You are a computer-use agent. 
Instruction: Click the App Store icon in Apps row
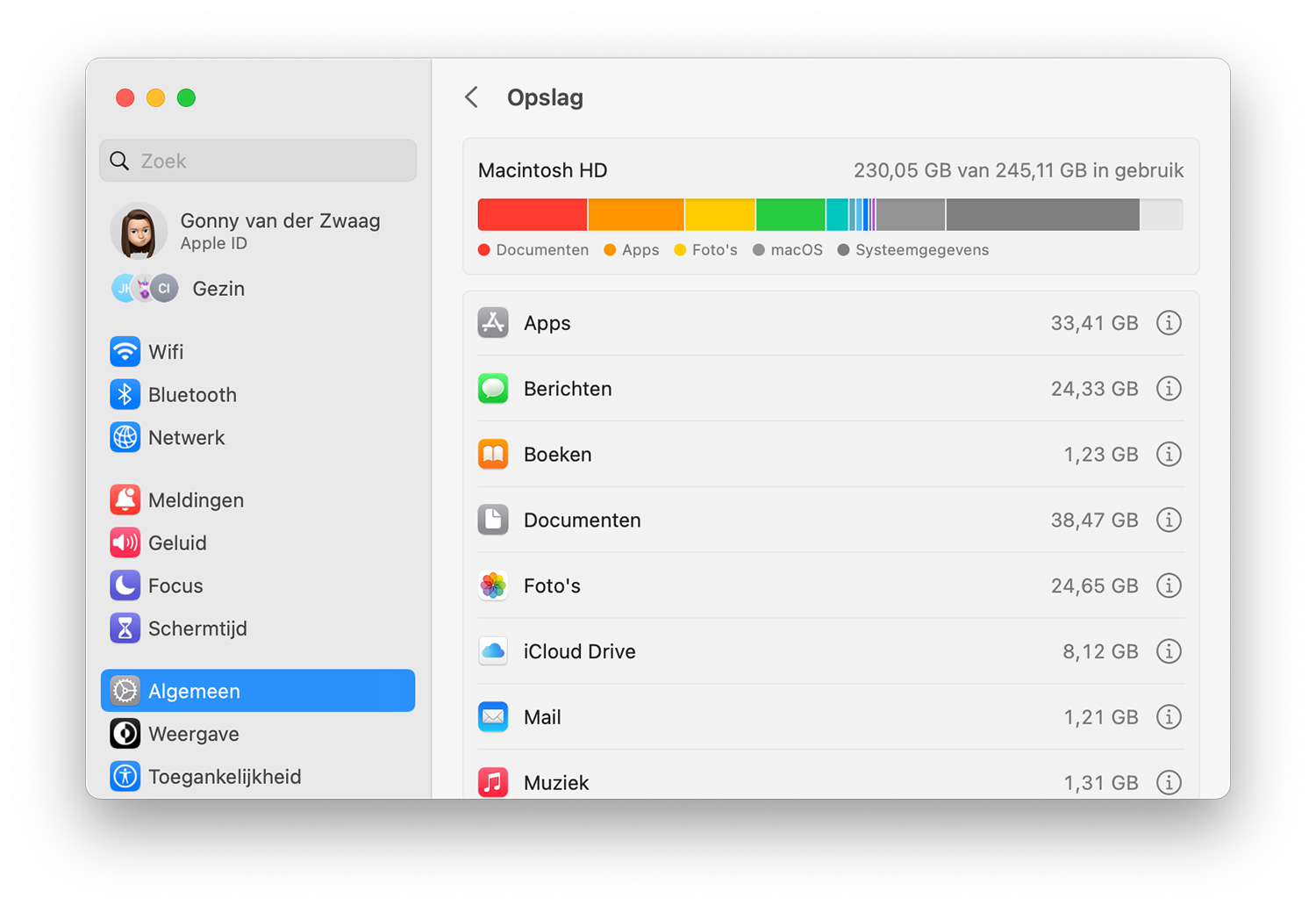click(493, 323)
